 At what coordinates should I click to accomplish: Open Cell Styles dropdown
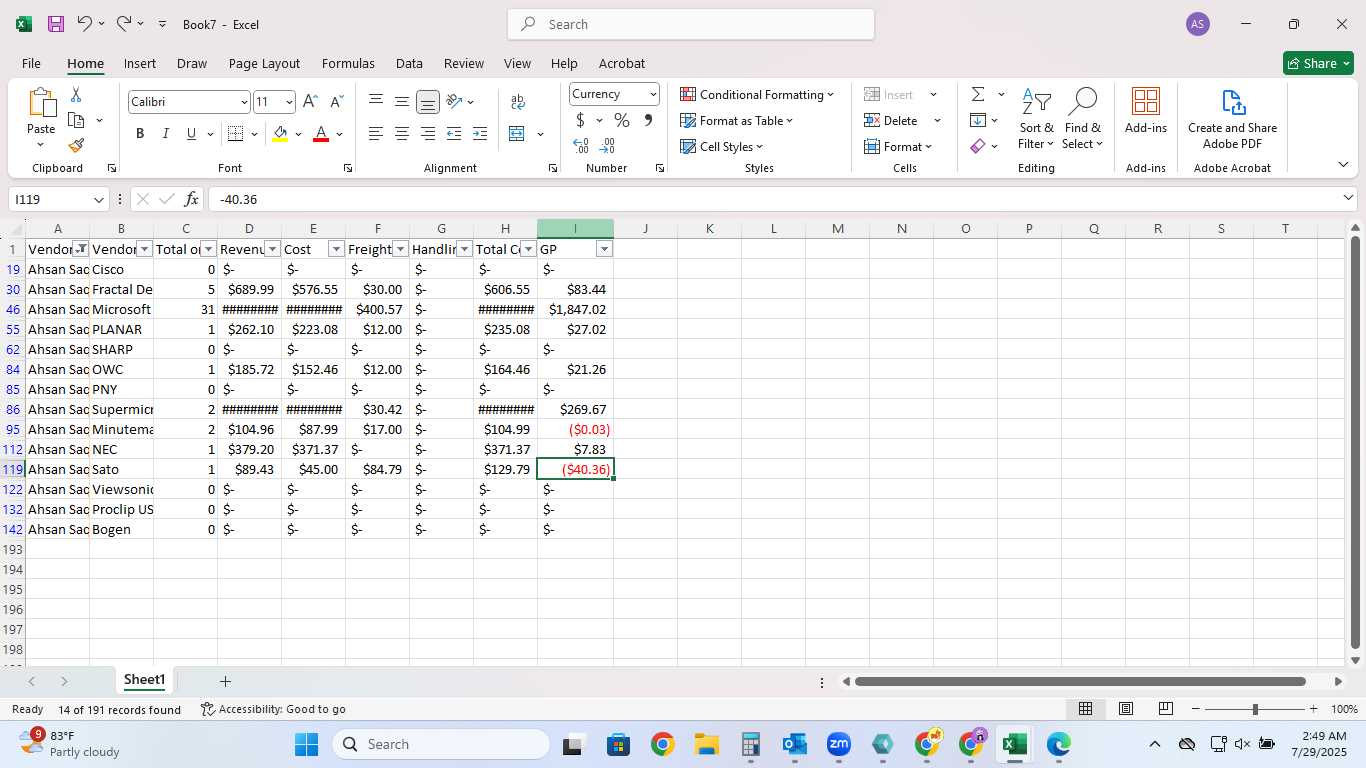pyautogui.click(x=722, y=146)
